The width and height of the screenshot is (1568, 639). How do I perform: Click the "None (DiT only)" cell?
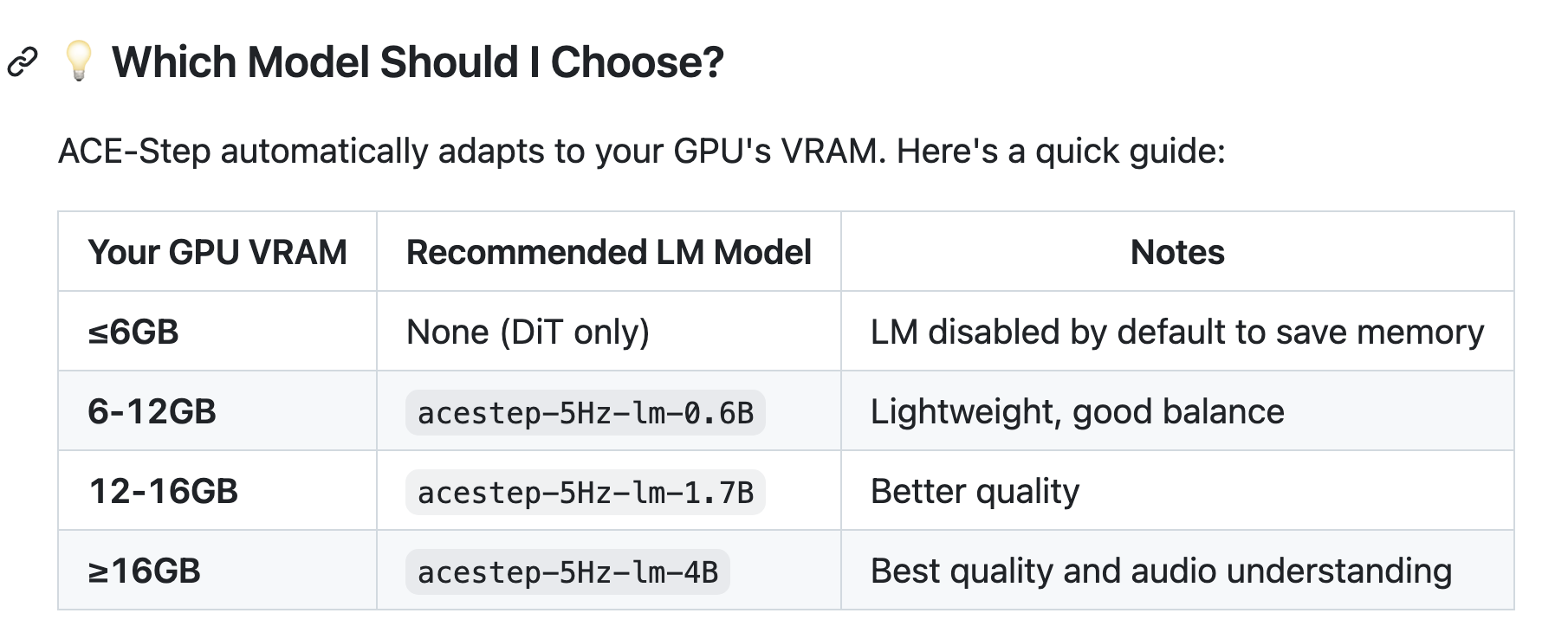pyautogui.click(x=528, y=332)
